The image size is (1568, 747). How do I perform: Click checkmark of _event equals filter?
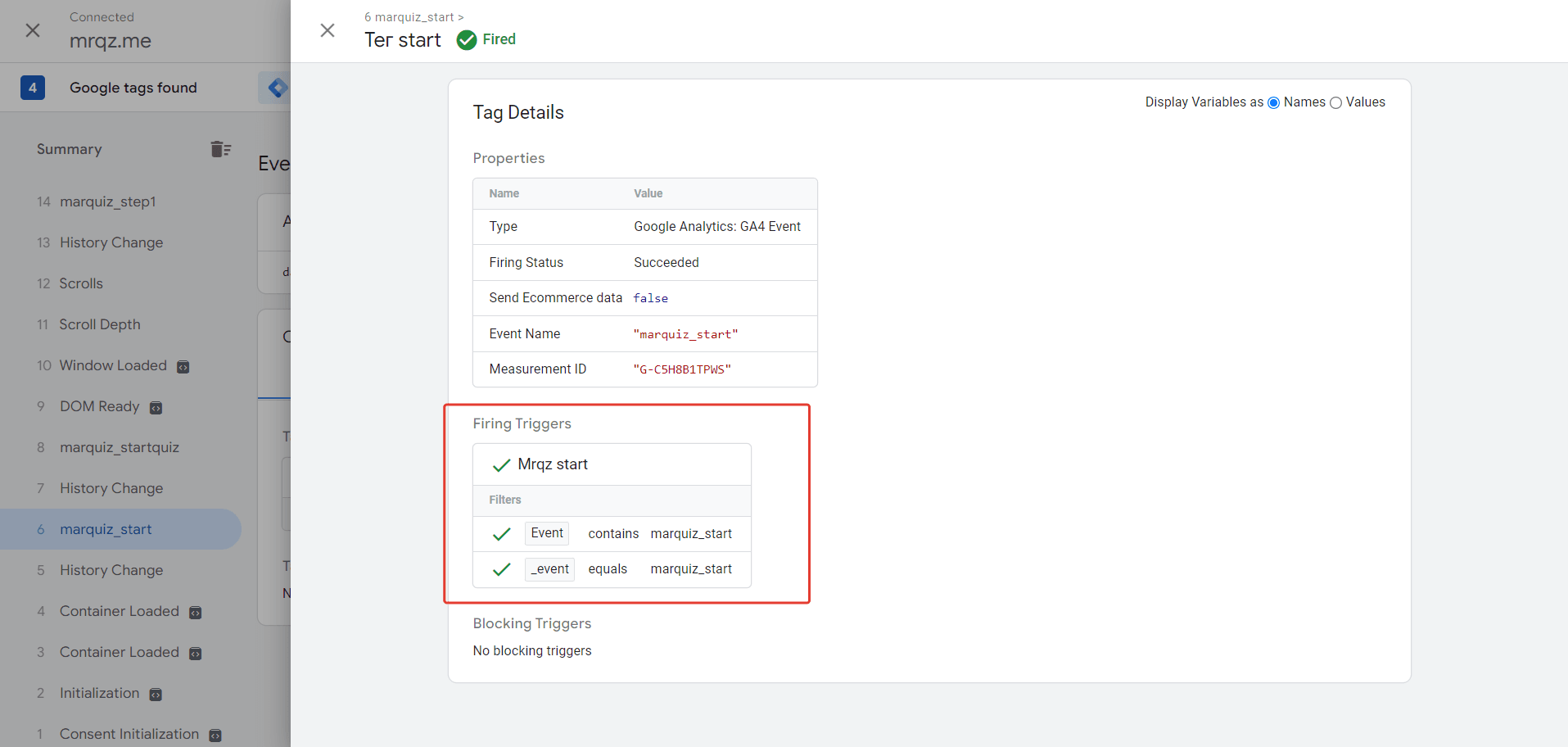(x=501, y=569)
